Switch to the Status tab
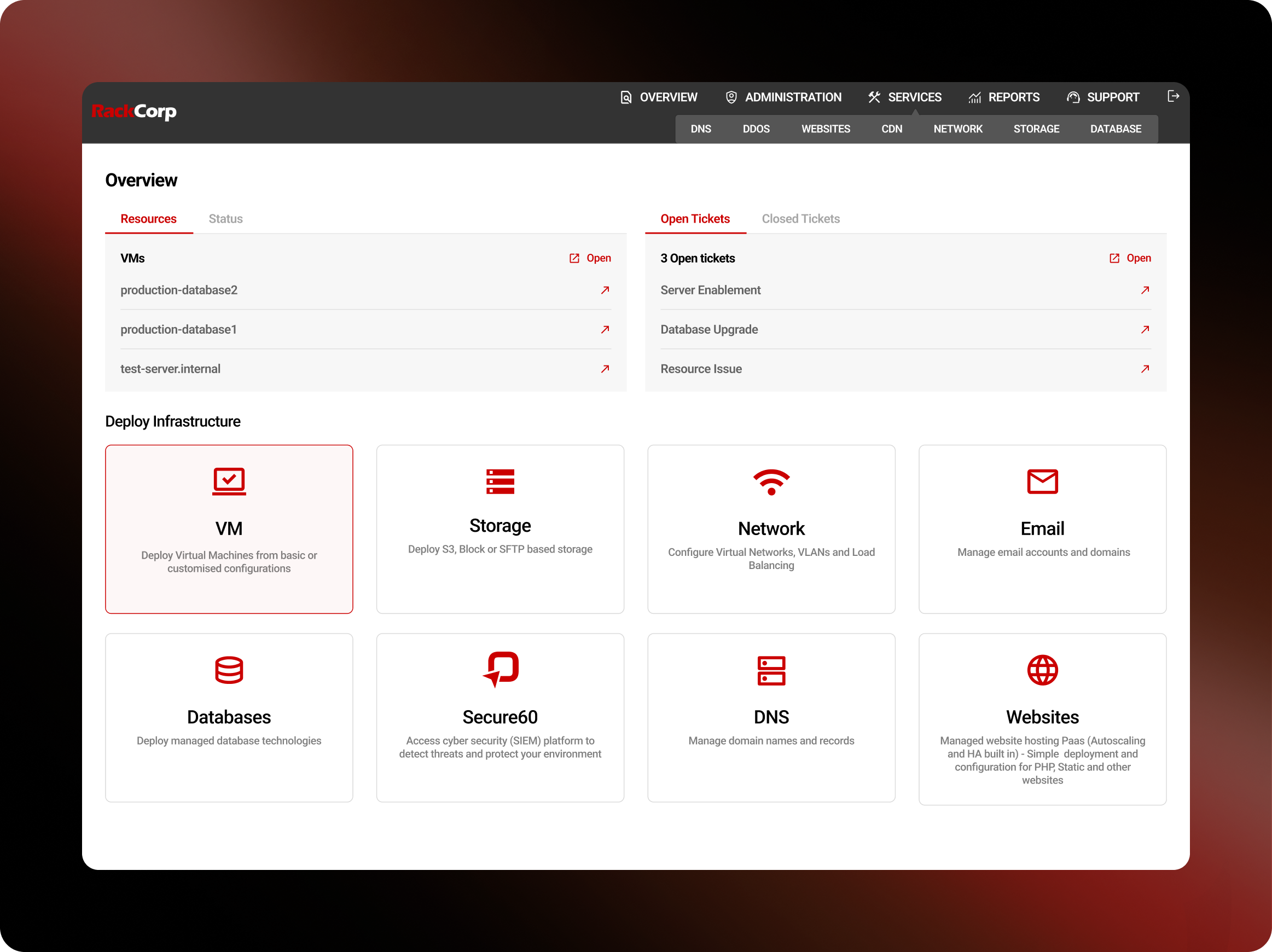 pyautogui.click(x=225, y=219)
